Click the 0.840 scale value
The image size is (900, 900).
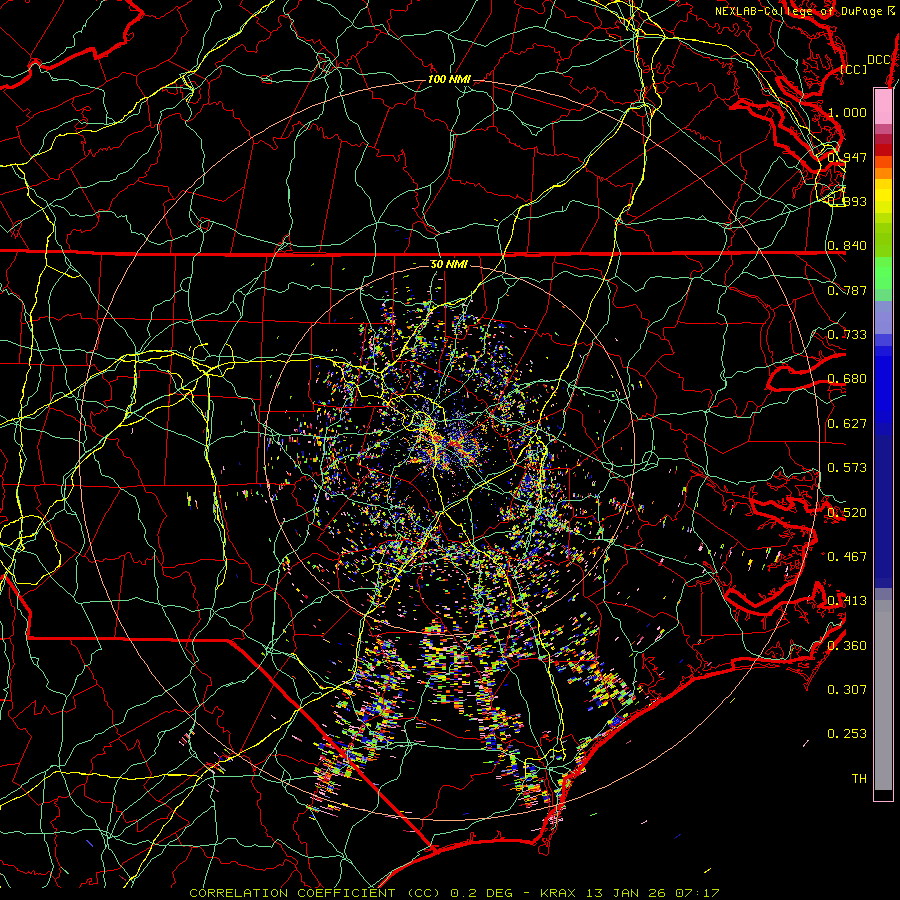click(x=847, y=246)
